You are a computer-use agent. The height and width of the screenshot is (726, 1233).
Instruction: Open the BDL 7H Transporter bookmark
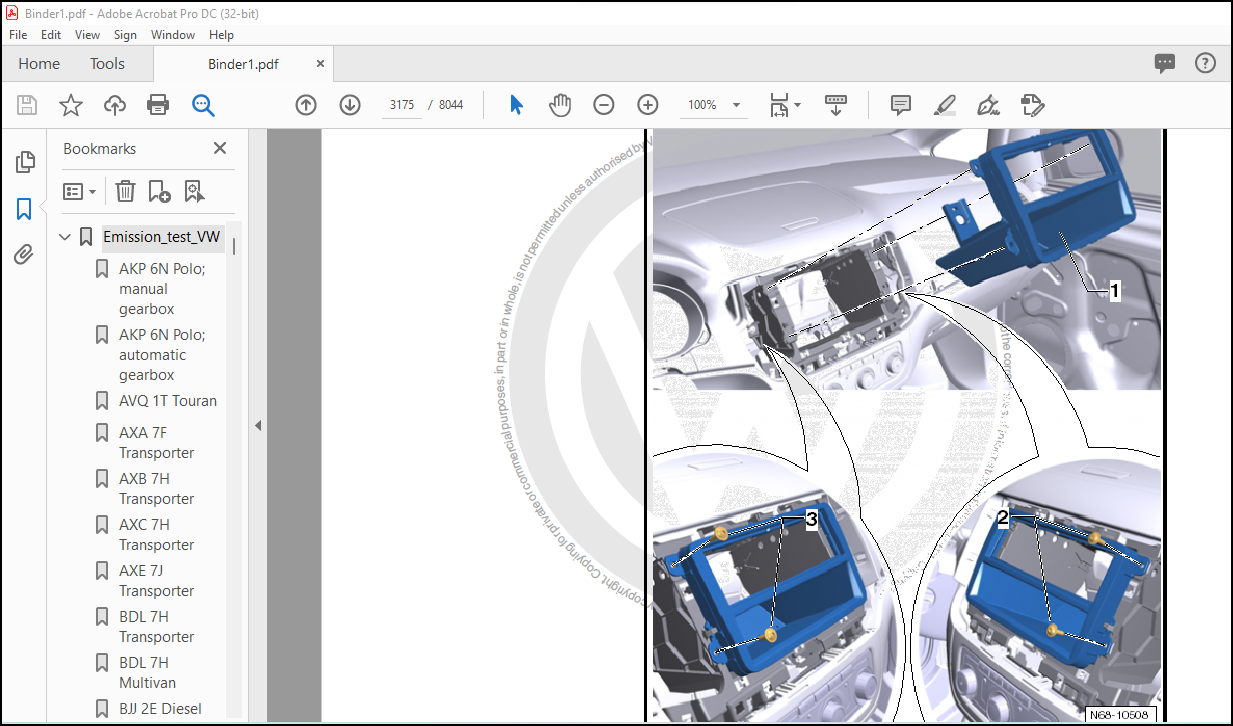(156, 627)
